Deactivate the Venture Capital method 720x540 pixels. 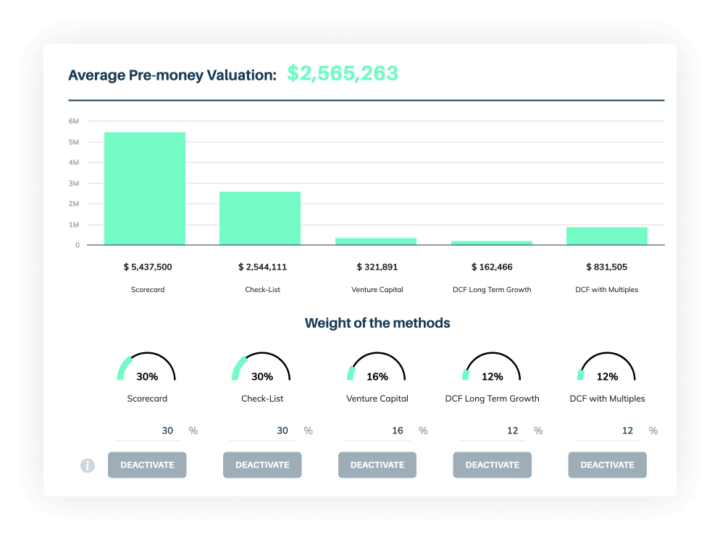click(x=377, y=465)
